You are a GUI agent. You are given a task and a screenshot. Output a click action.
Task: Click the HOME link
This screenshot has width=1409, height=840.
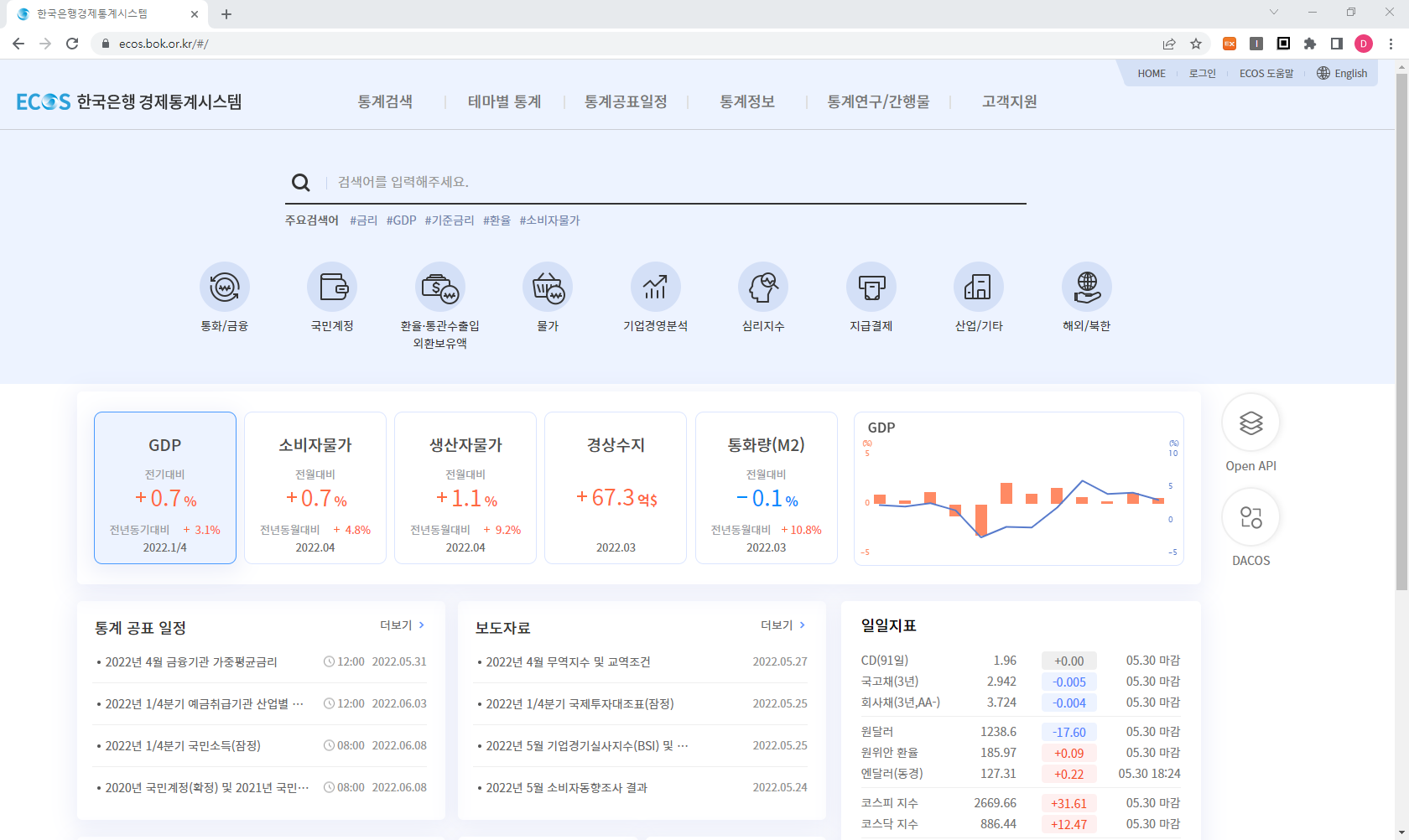click(x=1152, y=74)
